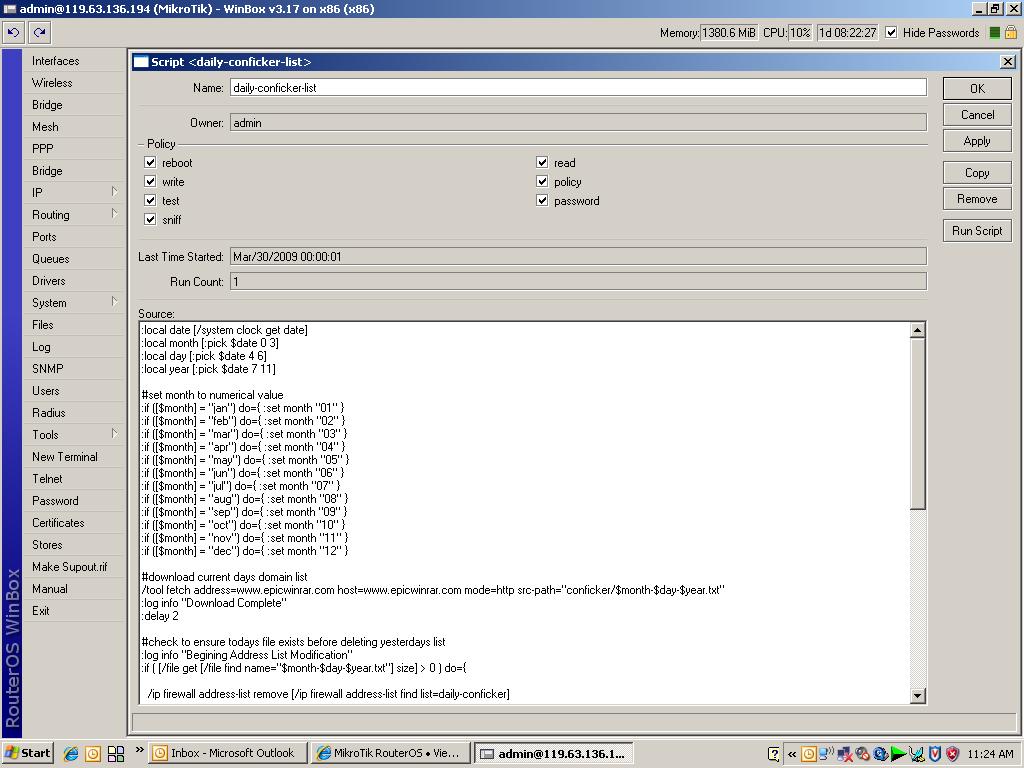
Task: Open the Log menu item
Action: point(73,347)
